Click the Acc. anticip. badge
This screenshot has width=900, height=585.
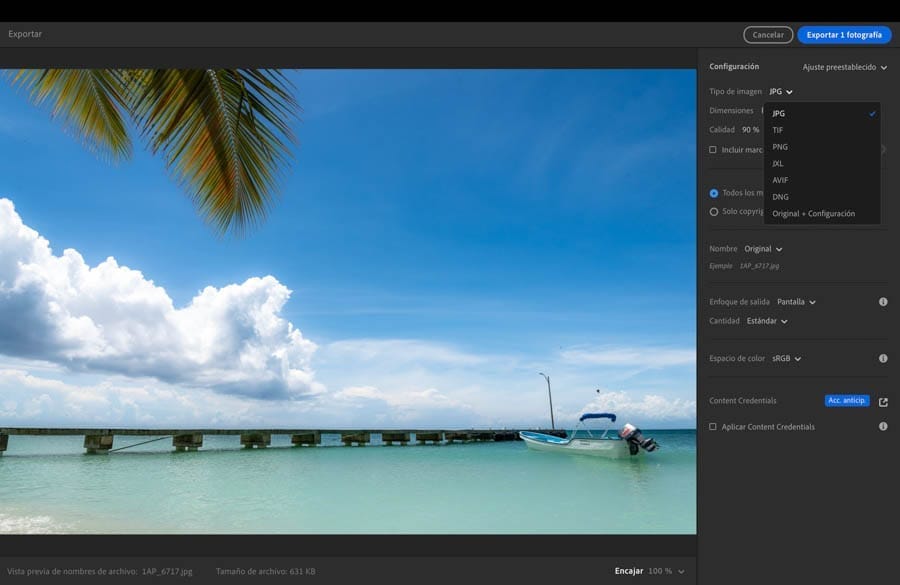tap(847, 401)
